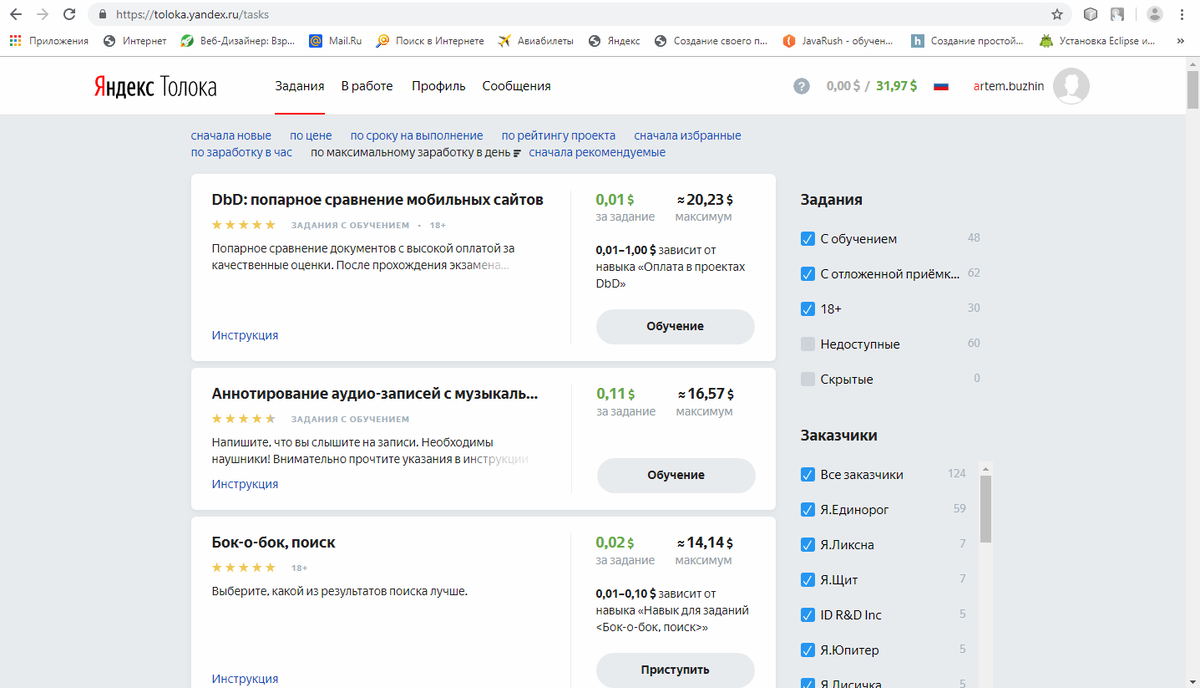1200x688 pixels.
Task: Open the Бок-о-бок, поиск task title
Action: tap(273, 543)
